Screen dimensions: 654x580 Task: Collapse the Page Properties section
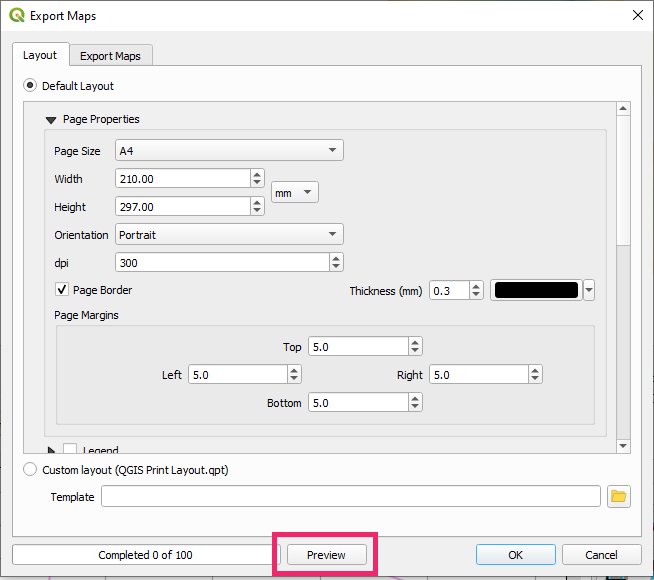click(51, 120)
